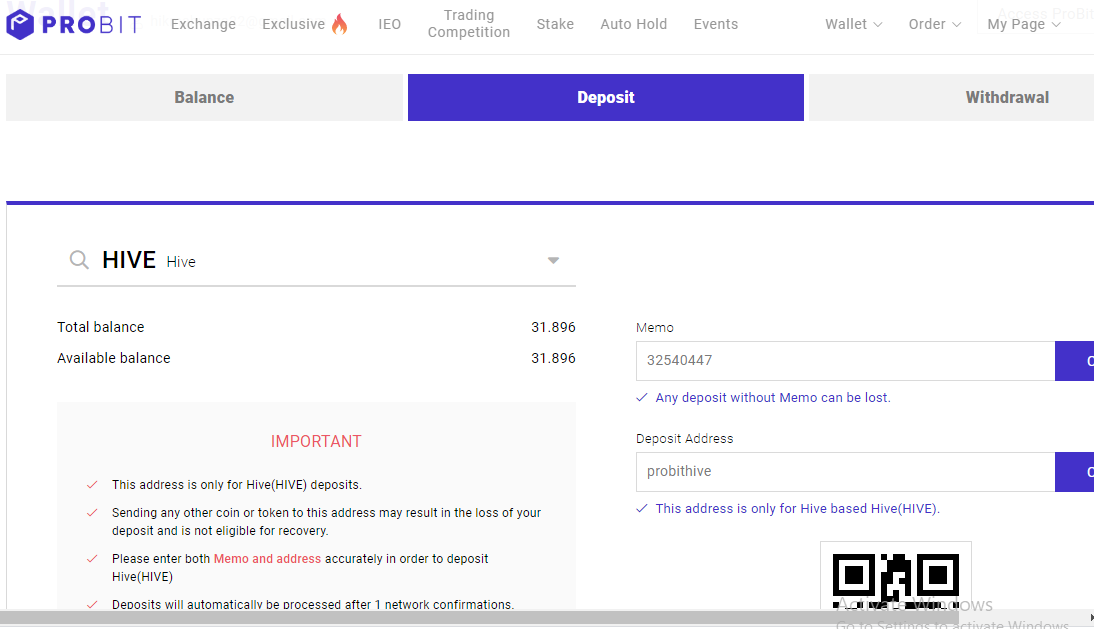1094x629 pixels.
Task: Open the HIVE coin selector dropdown arrow
Action: (x=553, y=260)
